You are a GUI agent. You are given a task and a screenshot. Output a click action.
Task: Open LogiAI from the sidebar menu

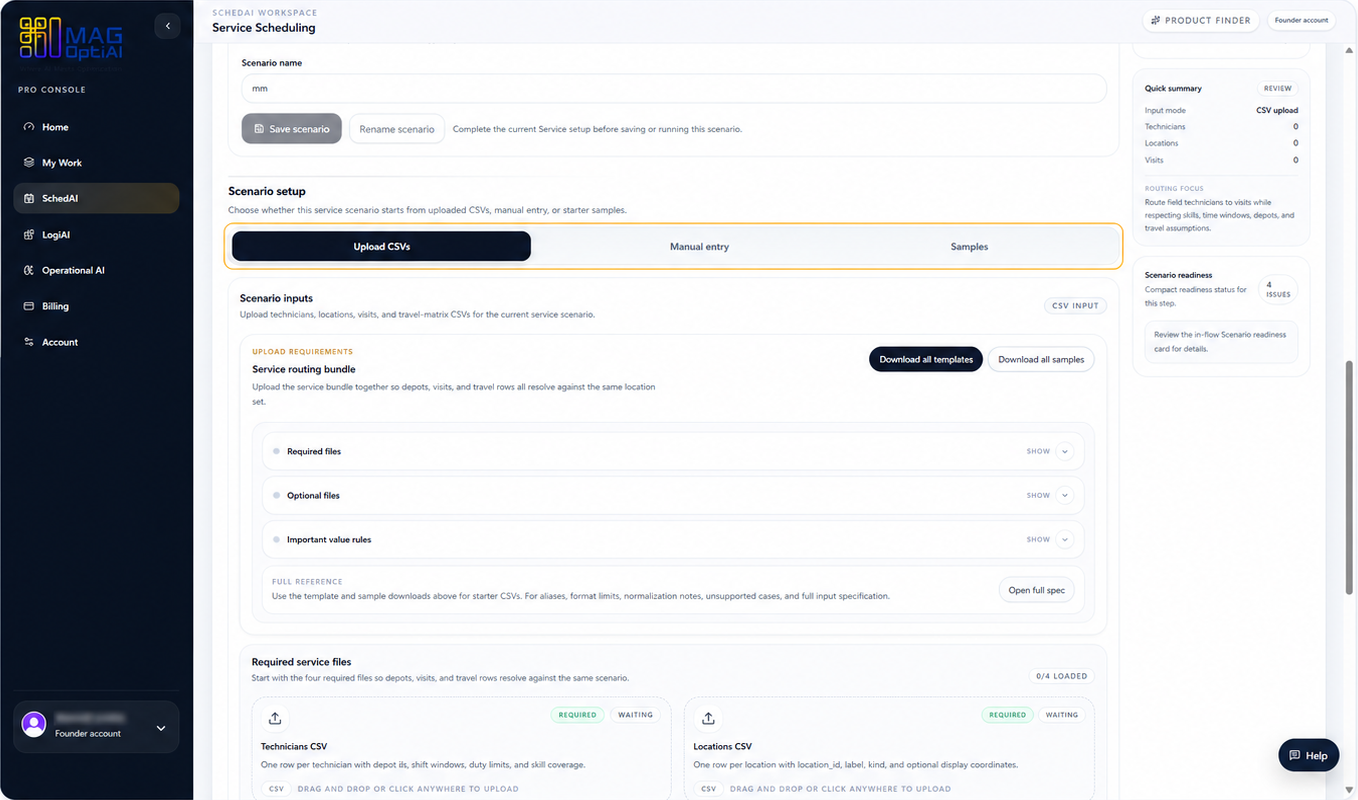pos(96,235)
